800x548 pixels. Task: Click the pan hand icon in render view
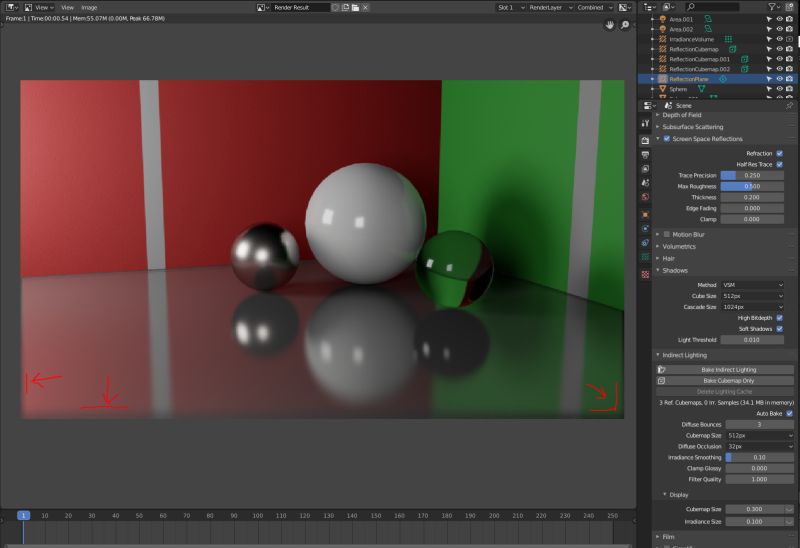(609, 25)
